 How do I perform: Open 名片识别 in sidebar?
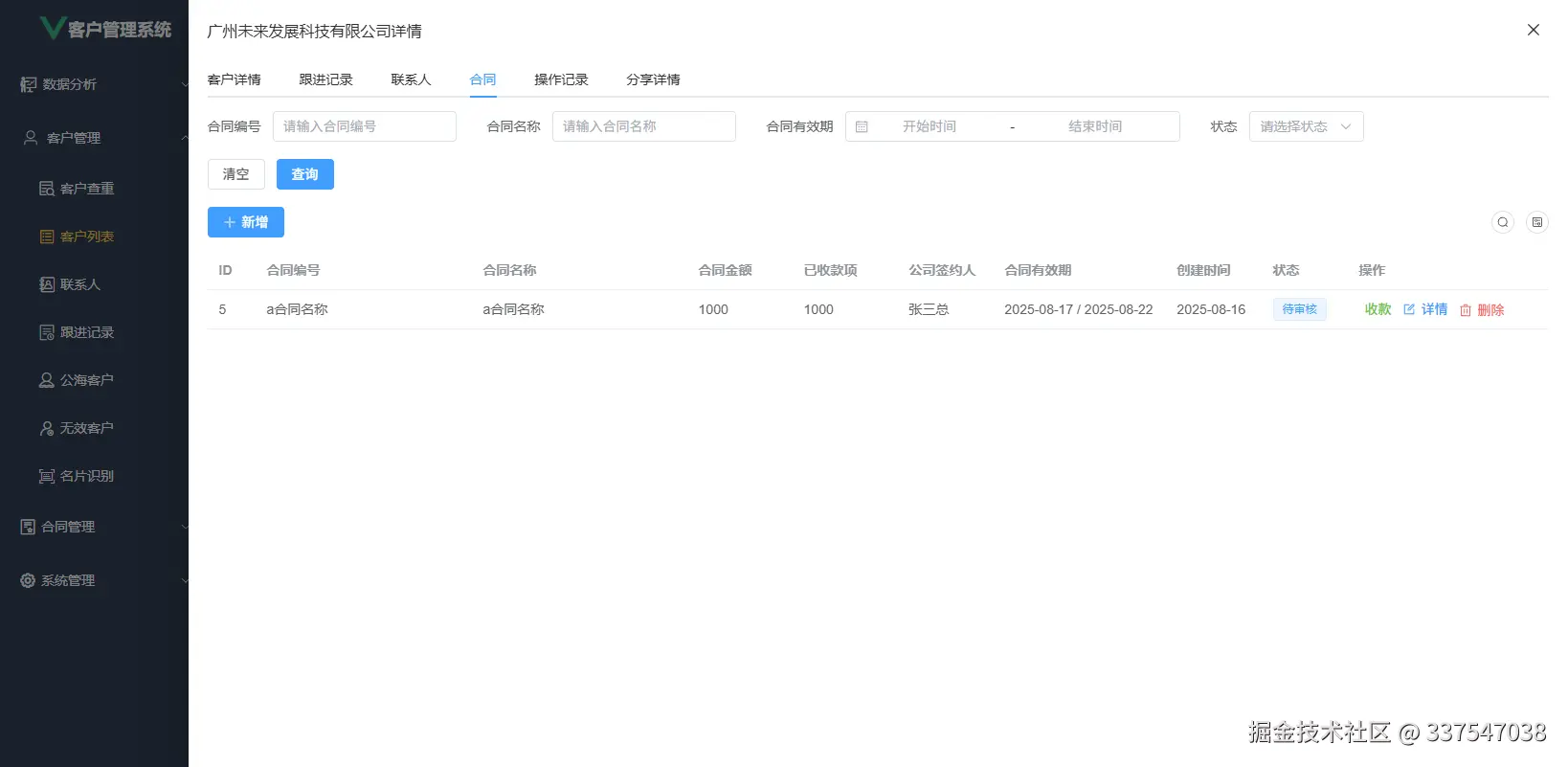(x=87, y=476)
